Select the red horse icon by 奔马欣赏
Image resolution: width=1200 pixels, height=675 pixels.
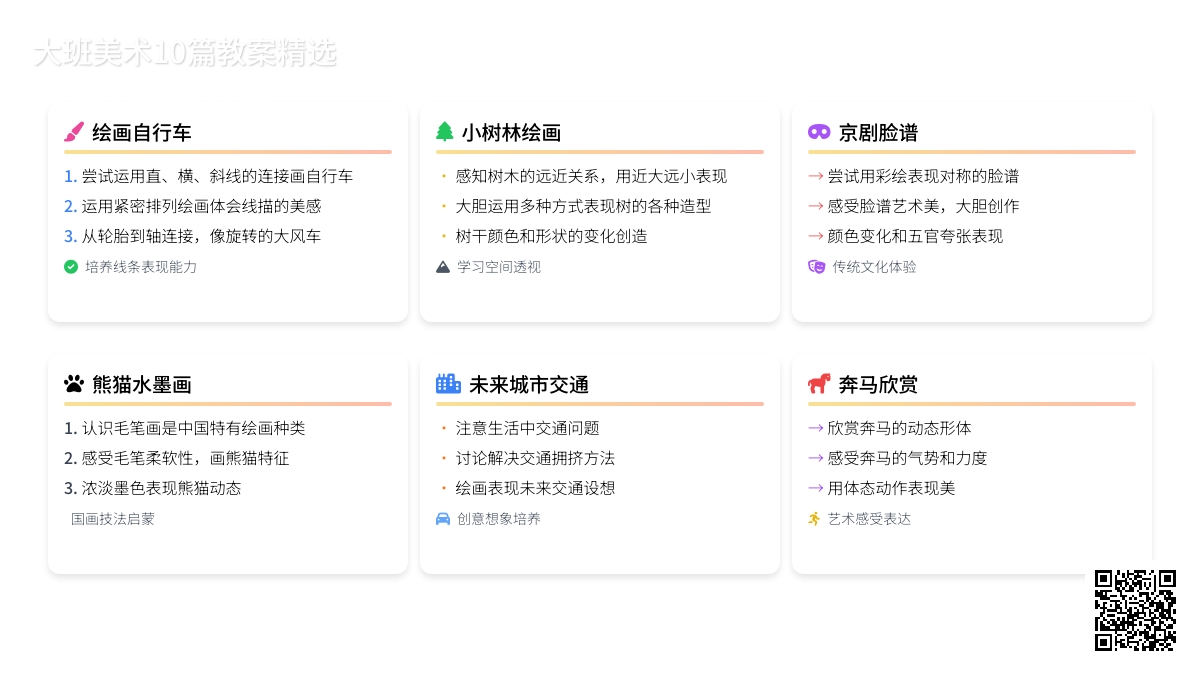click(x=819, y=384)
